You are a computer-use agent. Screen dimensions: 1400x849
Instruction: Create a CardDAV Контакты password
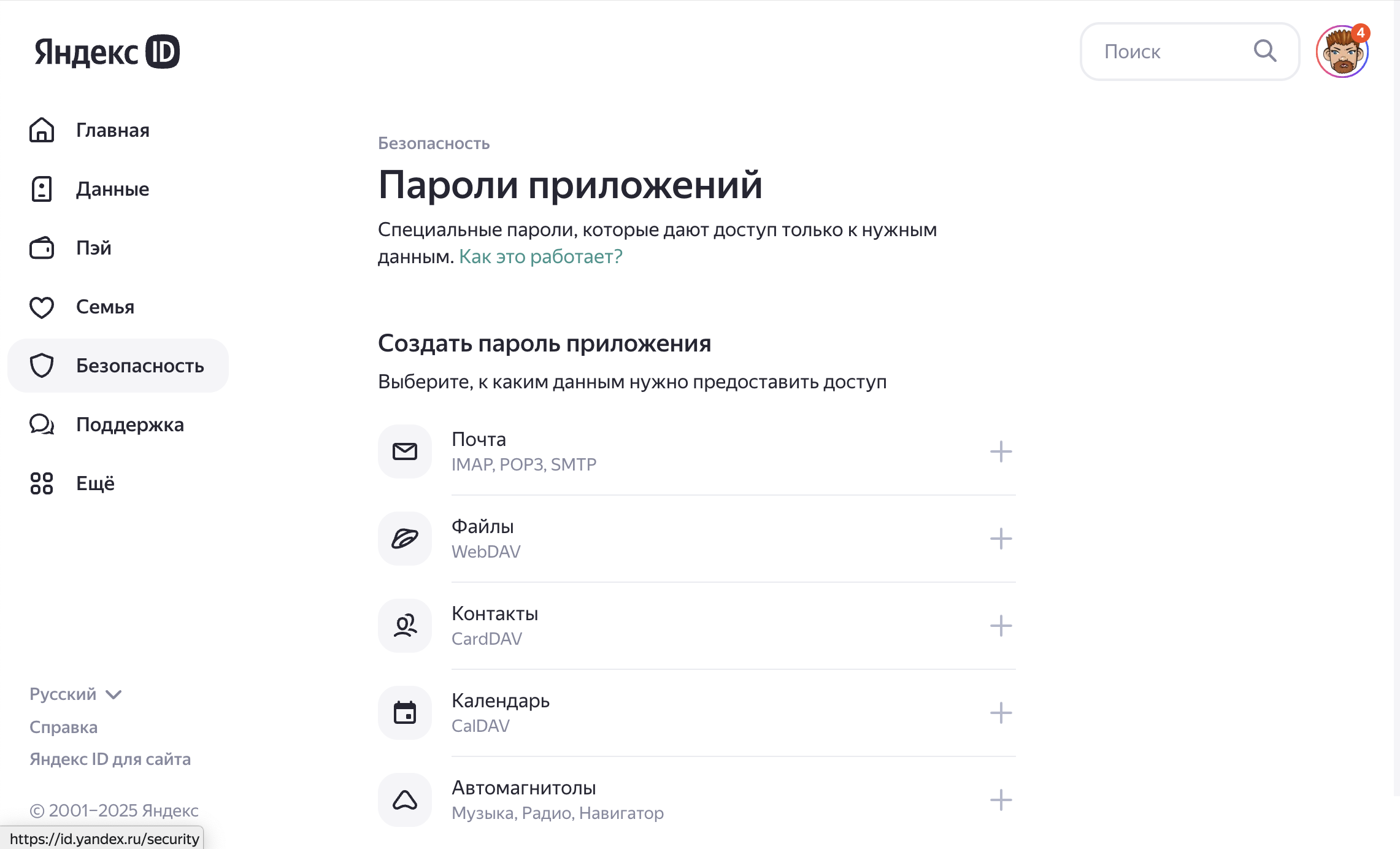coord(1001,626)
